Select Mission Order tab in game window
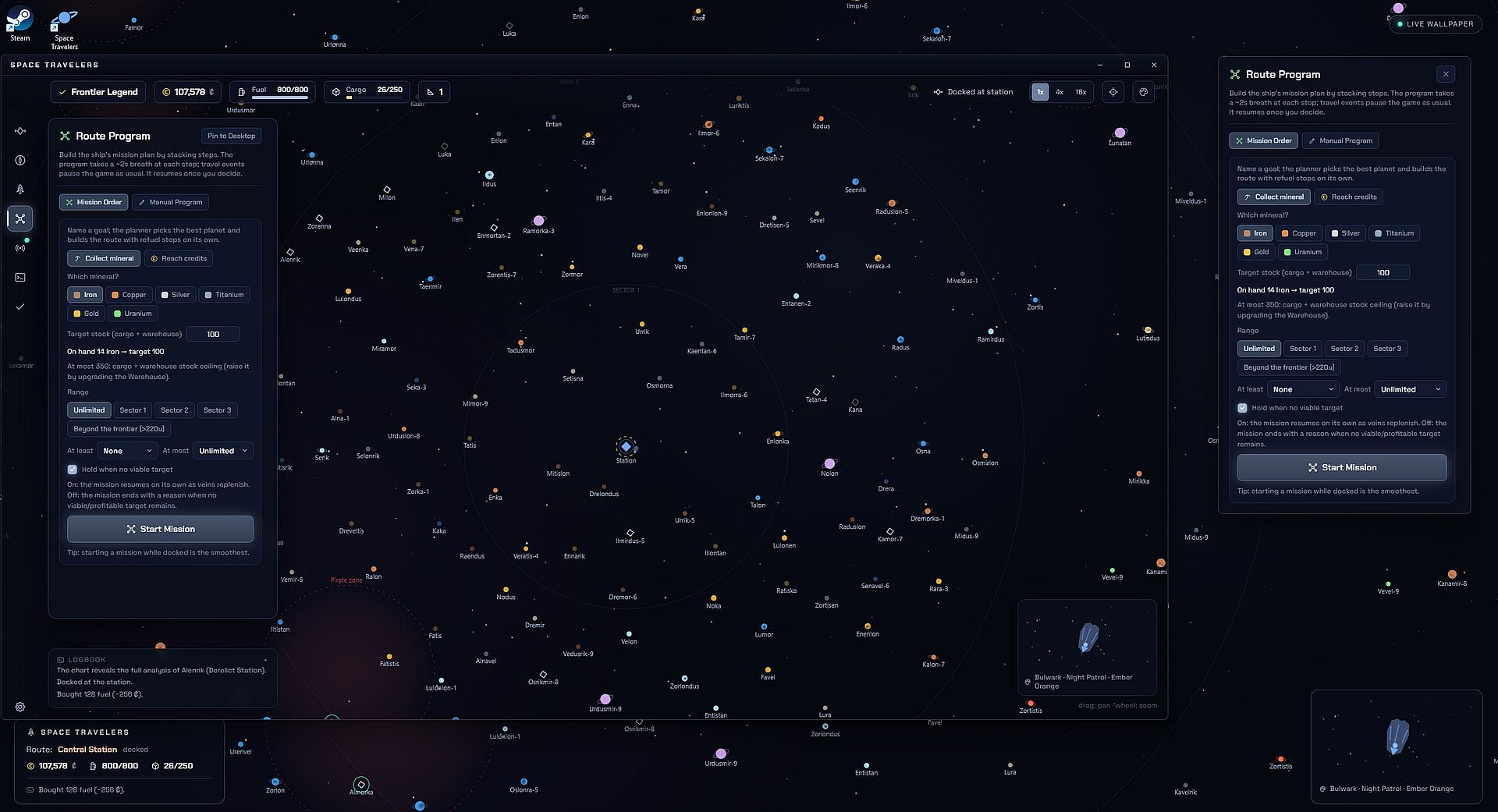The width and height of the screenshot is (1498, 812). click(94, 202)
